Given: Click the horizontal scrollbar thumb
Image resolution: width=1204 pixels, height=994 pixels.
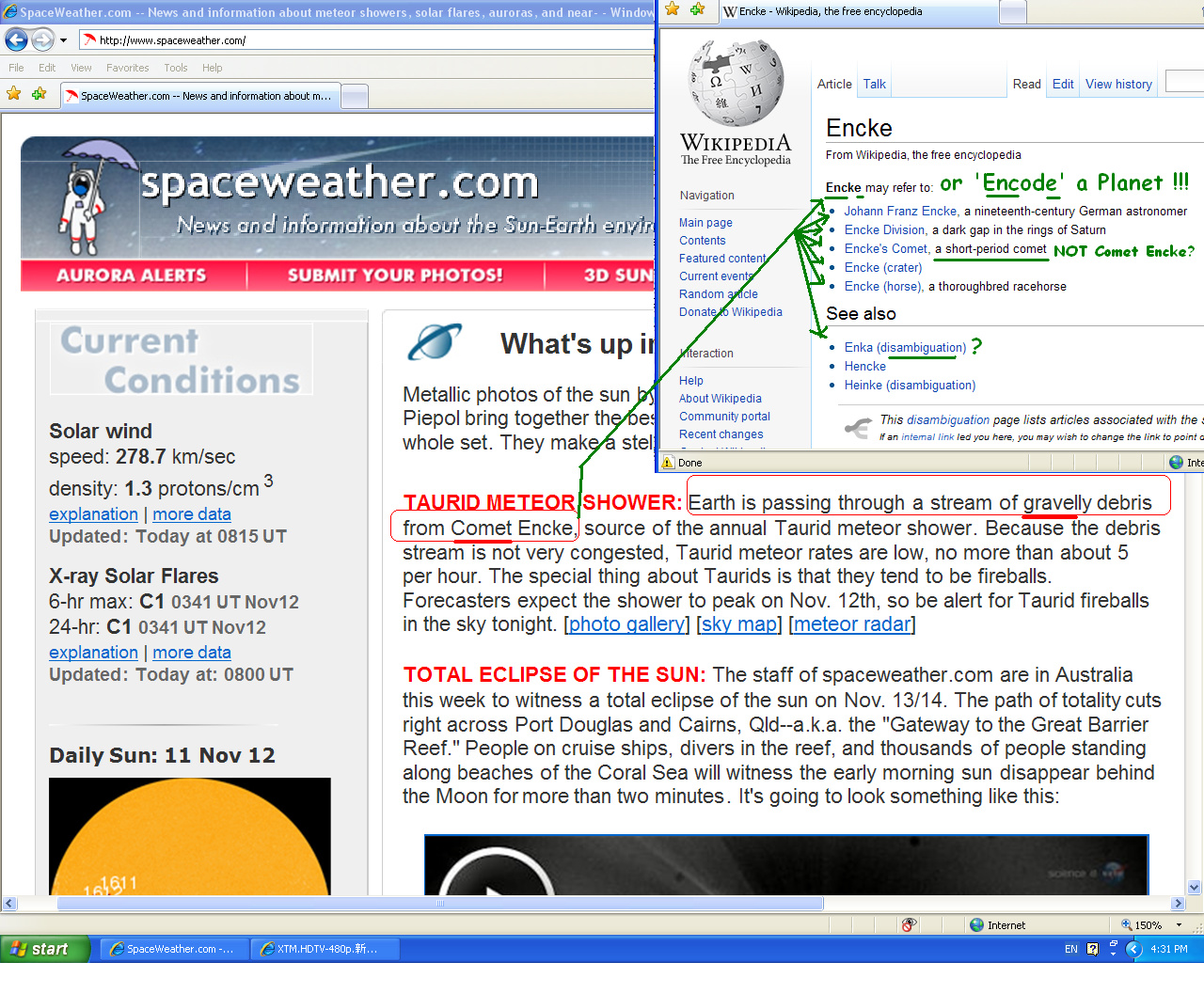Looking at the screenshot, I should [440, 904].
